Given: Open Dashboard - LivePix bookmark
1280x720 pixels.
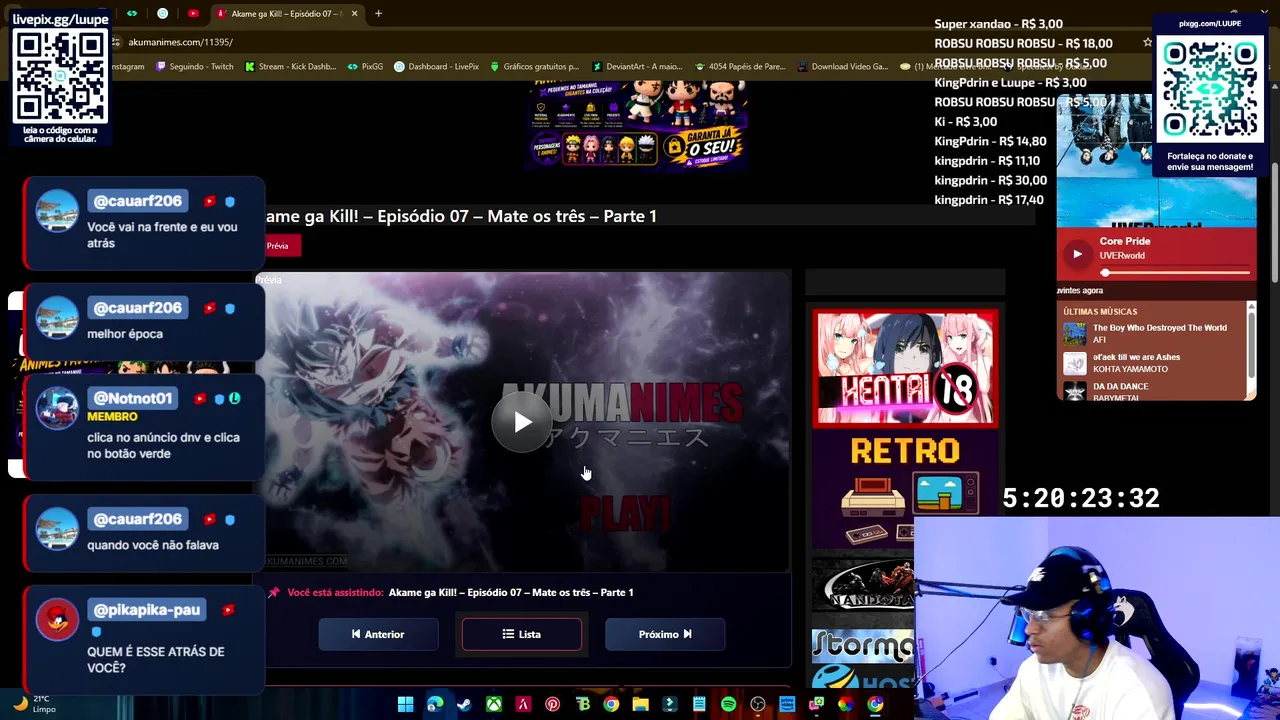Looking at the screenshot, I should (x=436, y=67).
